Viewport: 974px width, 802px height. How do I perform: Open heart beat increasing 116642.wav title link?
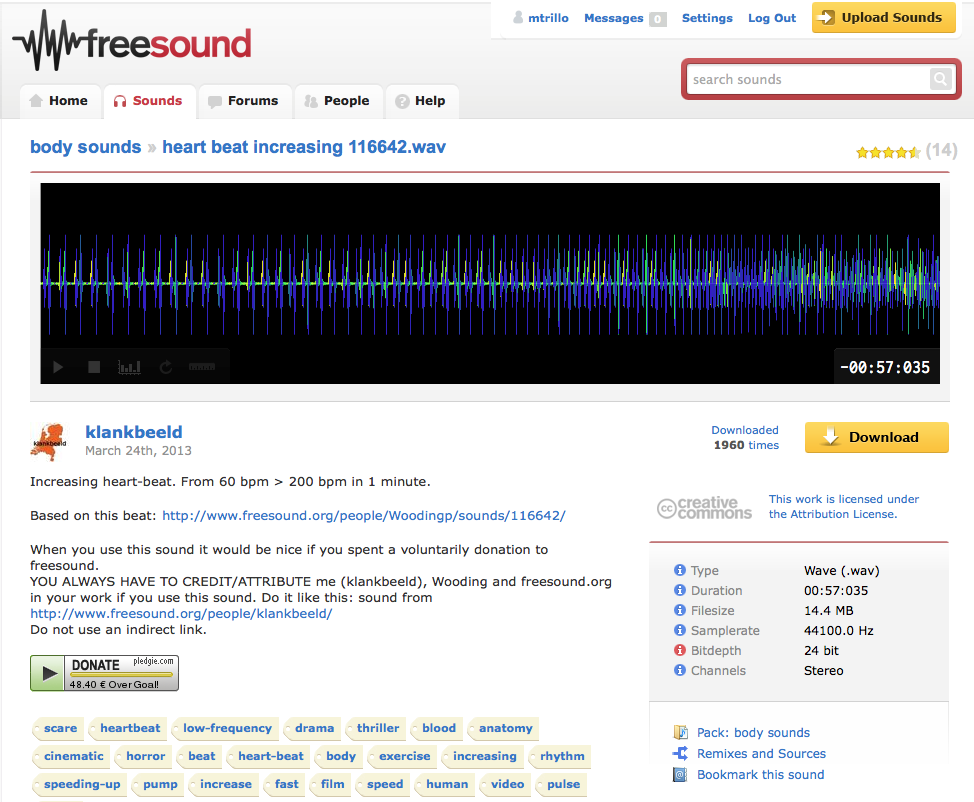click(304, 147)
